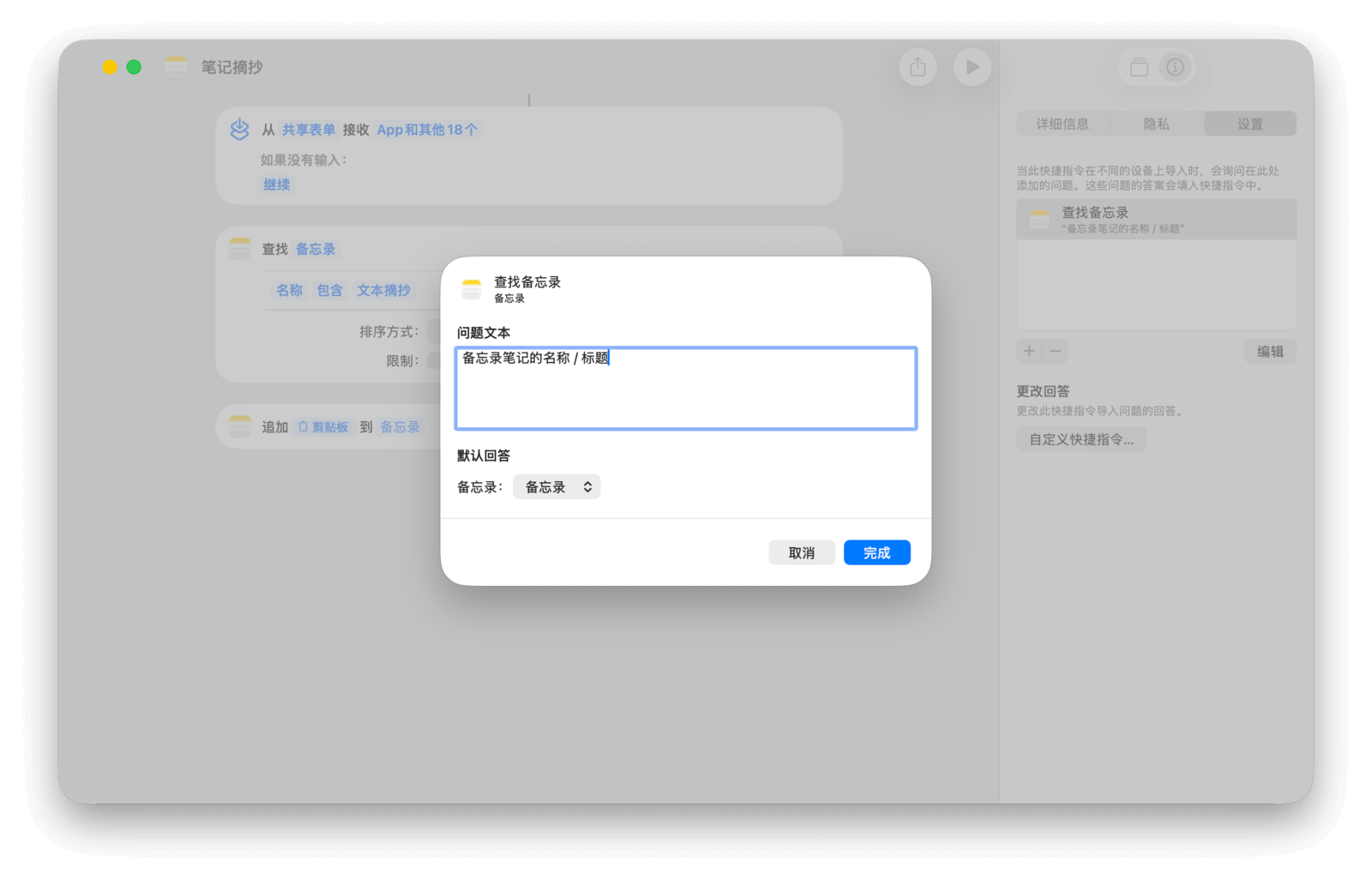Screen dimensions: 1372x881
Task: Click the share icon in the toolbar
Action: 918,67
